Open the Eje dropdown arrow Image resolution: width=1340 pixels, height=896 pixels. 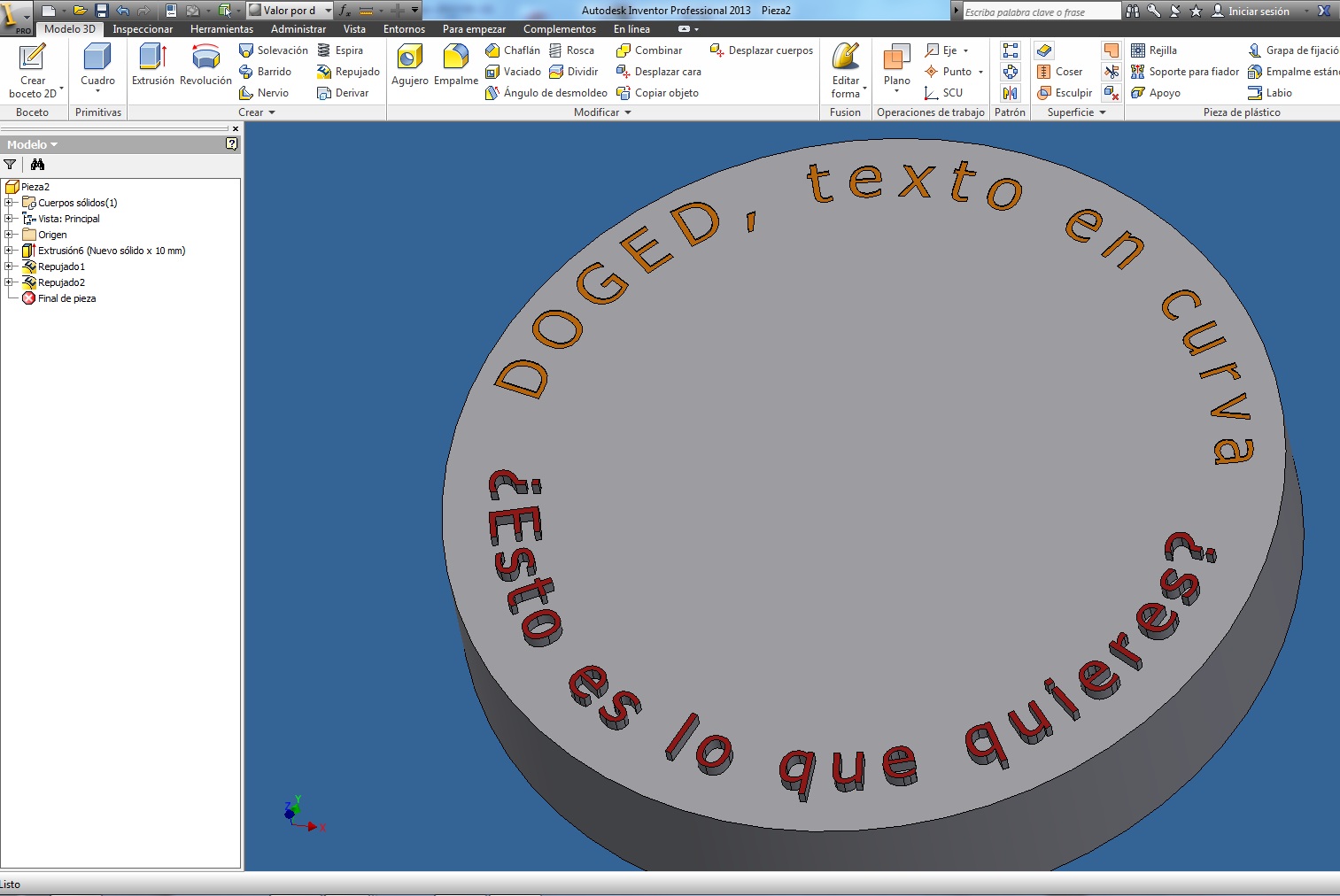[965, 50]
